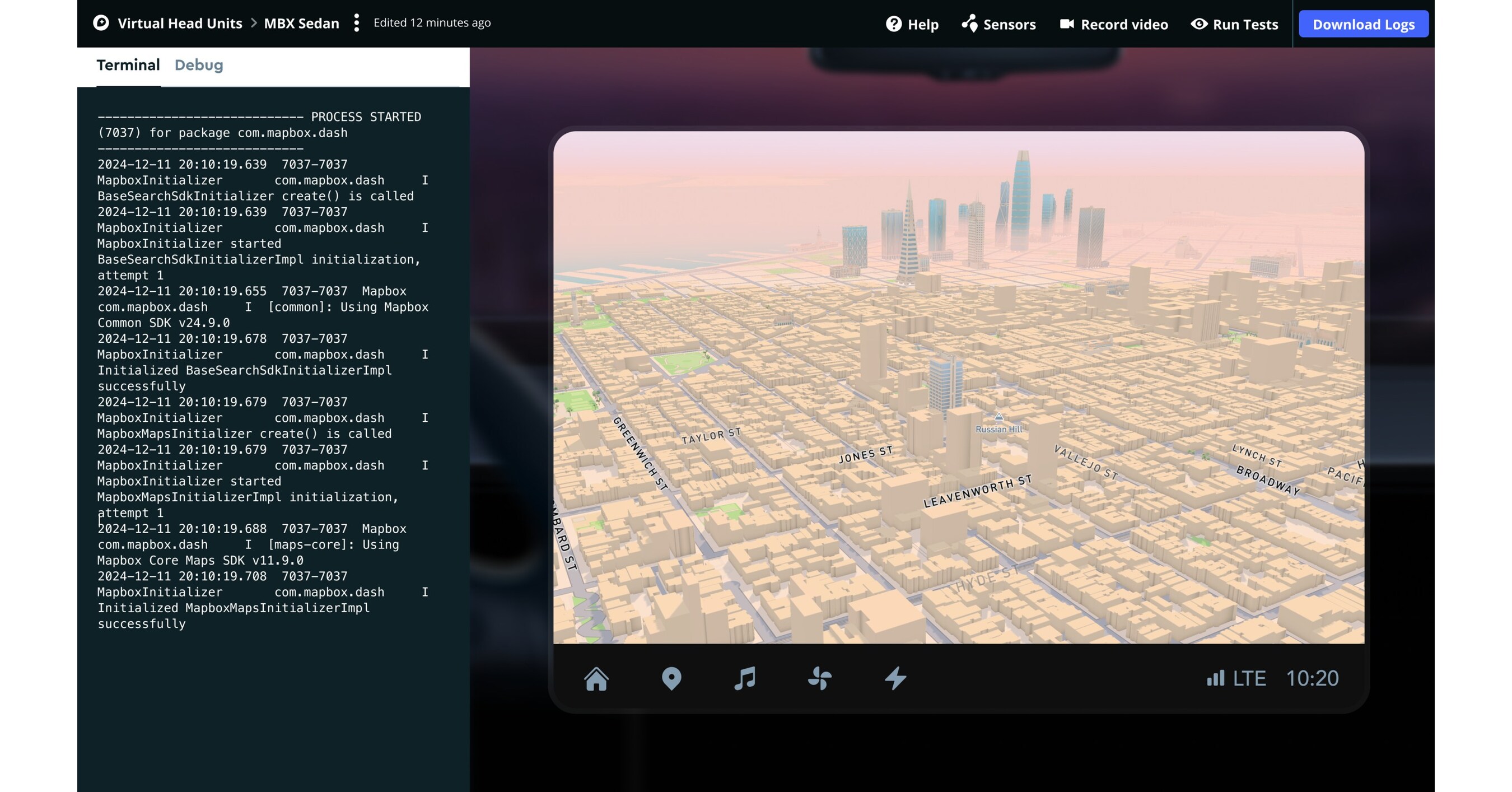Viewport: 1512px width, 792px height.
Task: Start recording video of the head unit
Action: pos(1114,24)
